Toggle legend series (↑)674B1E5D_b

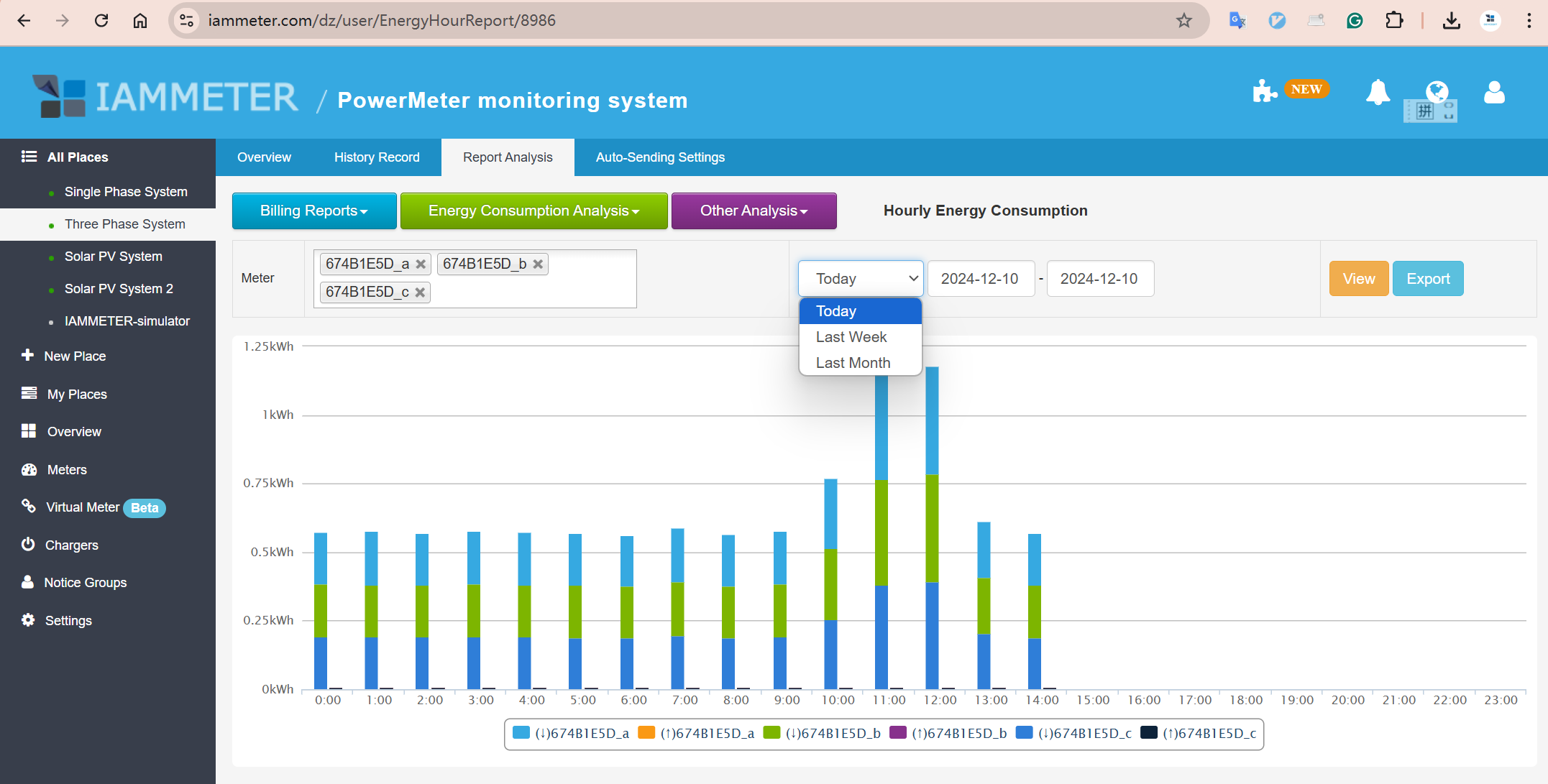948,733
